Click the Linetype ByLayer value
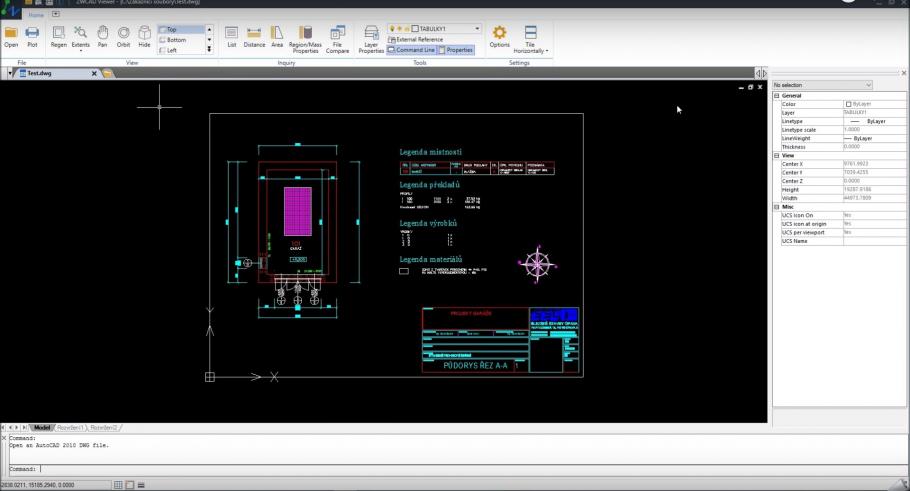Image resolution: width=910 pixels, height=491 pixels. click(x=874, y=121)
